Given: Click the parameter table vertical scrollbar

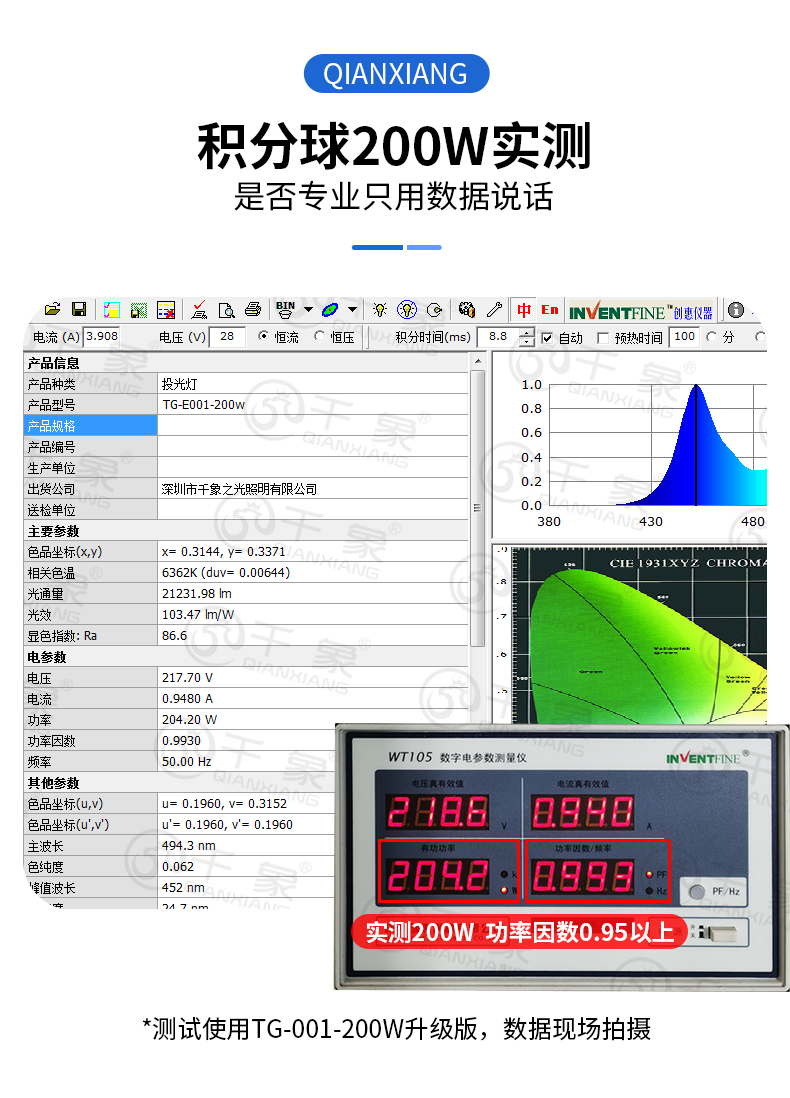Looking at the screenshot, I should click(478, 500).
